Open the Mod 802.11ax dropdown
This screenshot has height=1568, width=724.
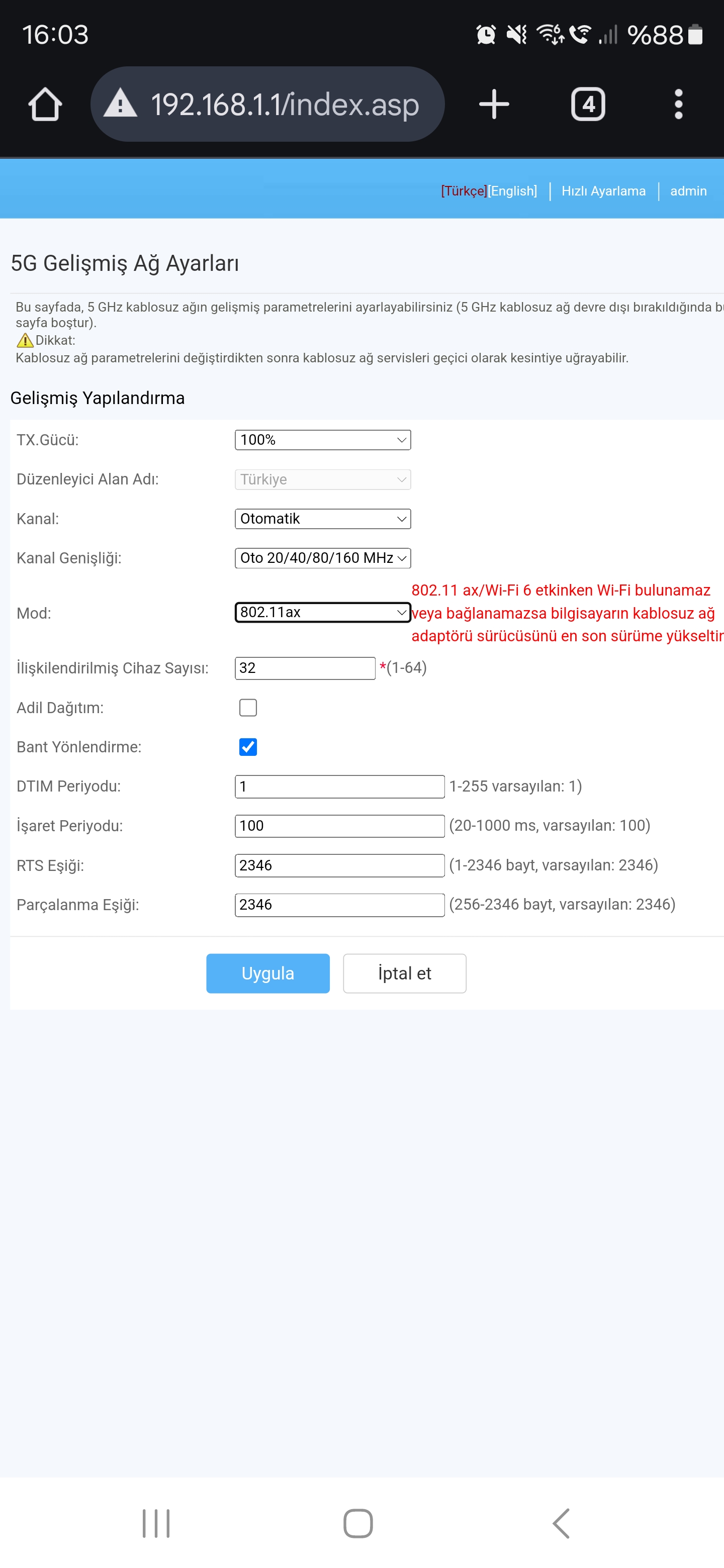tap(323, 612)
